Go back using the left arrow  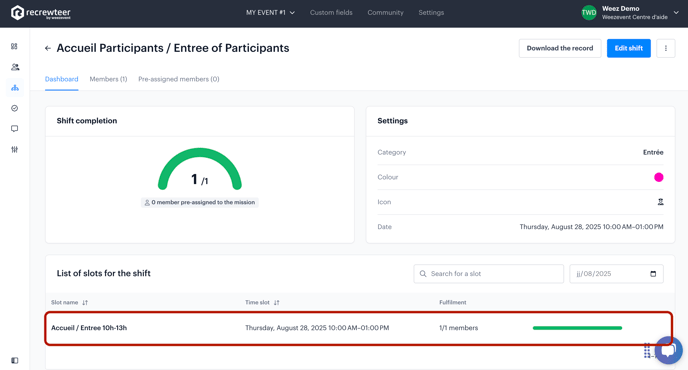(48, 48)
